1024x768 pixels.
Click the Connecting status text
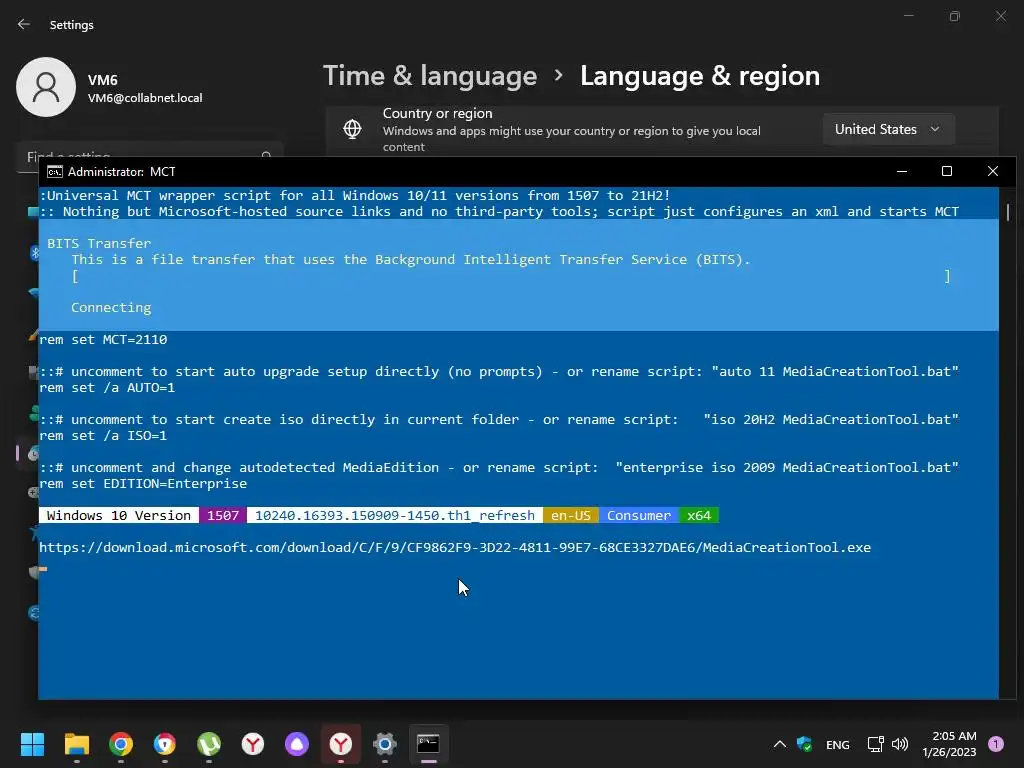tap(111, 308)
